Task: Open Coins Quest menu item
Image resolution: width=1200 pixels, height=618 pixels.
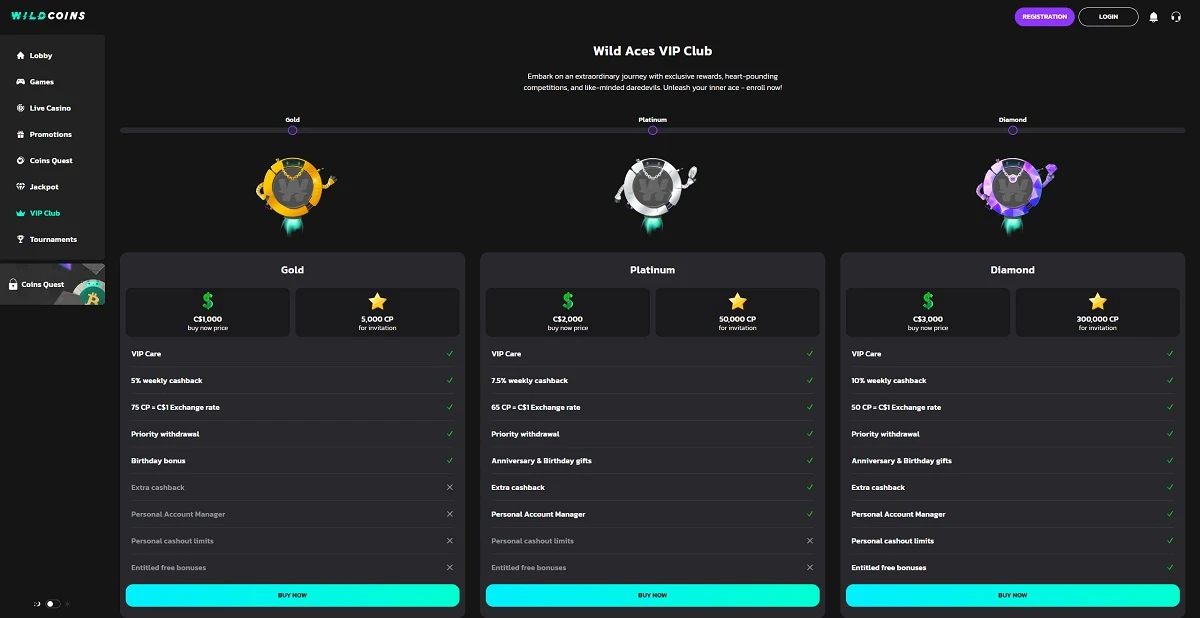Action: pyautogui.click(x=52, y=160)
